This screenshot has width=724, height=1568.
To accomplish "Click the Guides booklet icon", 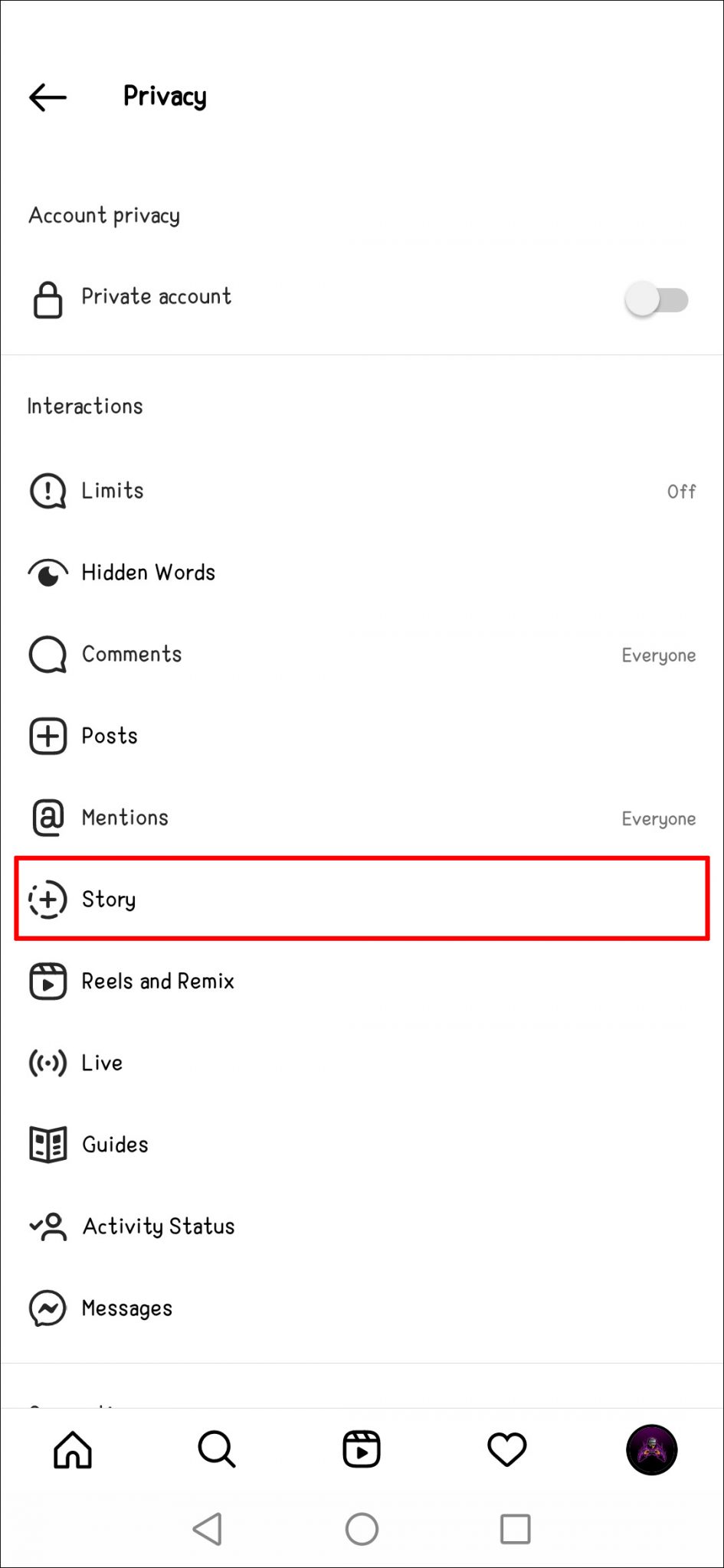I will click(x=47, y=1144).
